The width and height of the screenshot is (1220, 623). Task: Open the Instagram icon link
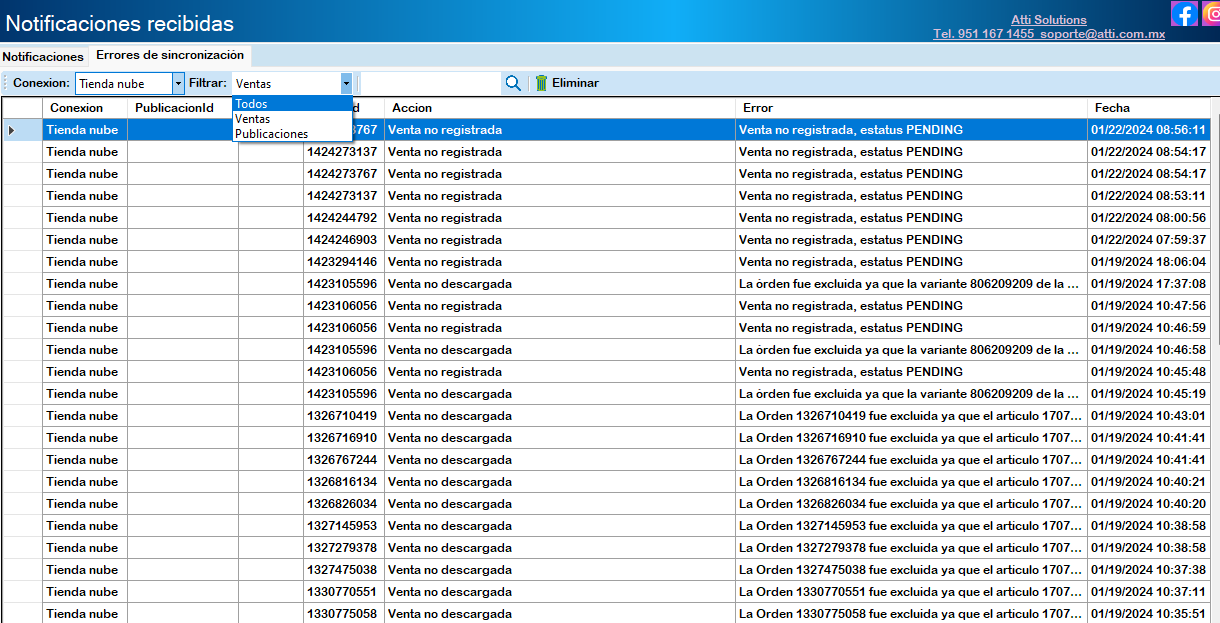tap(1212, 14)
